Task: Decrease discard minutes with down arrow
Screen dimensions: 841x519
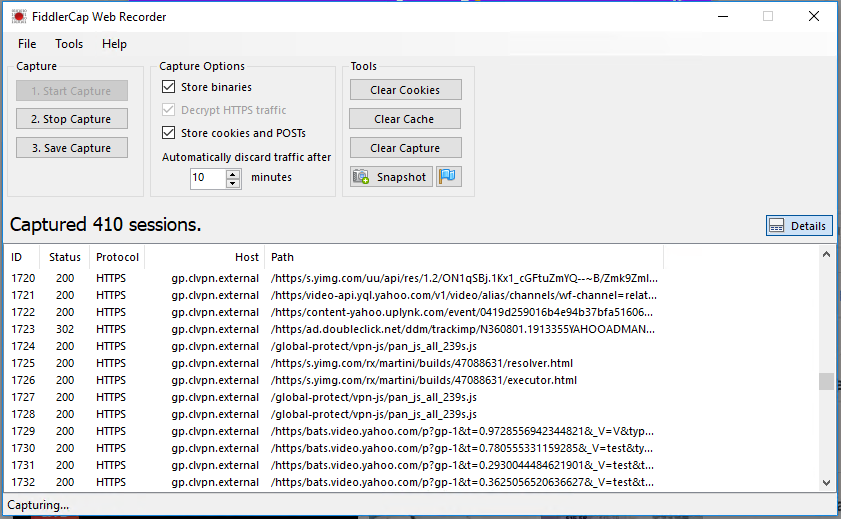Action: [233, 183]
